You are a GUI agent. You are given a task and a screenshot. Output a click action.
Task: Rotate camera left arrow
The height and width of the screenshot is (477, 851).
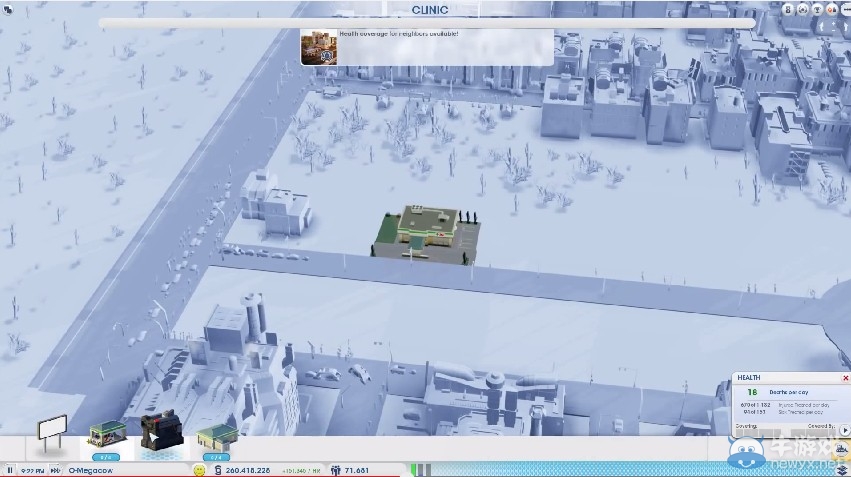[x=822, y=26]
